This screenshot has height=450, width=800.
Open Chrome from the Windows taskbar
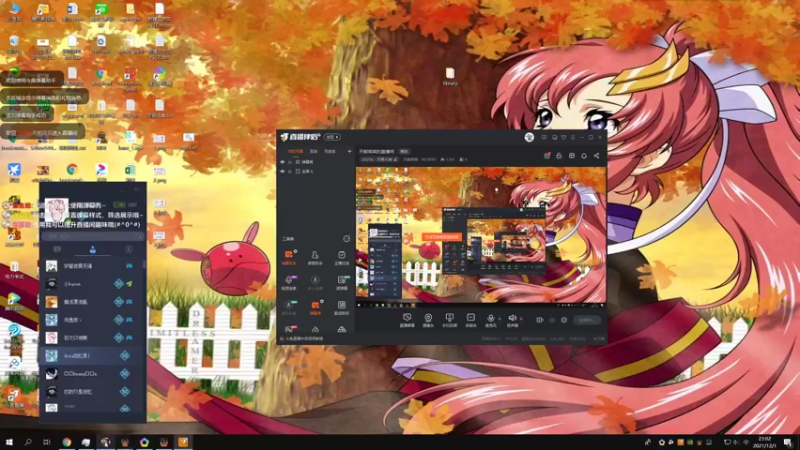click(x=67, y=442)
